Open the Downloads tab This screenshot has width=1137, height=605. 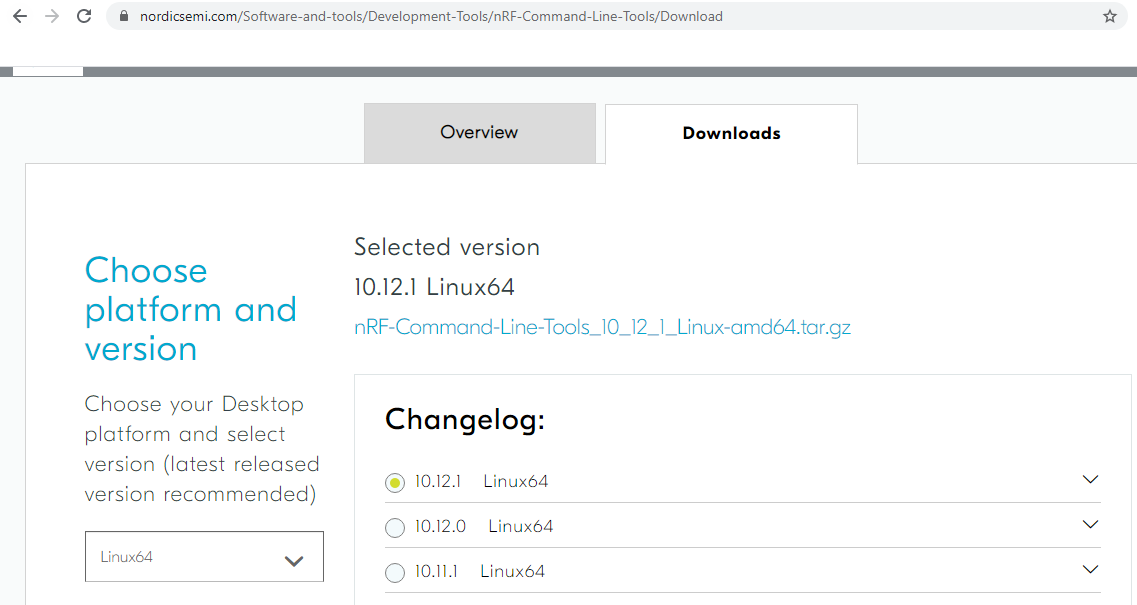click(x=731, y=134)
